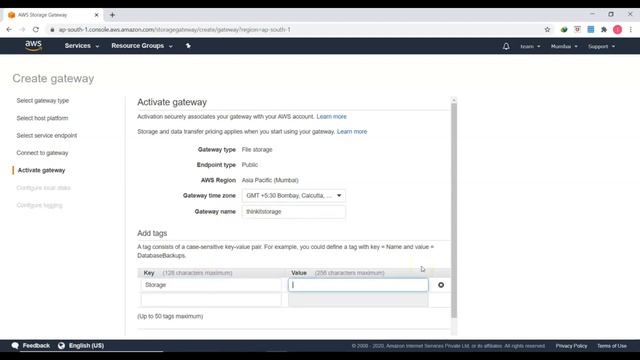This screenshot has width=640, height=360.
Task: Click the Feedback button
Action: 36,346
